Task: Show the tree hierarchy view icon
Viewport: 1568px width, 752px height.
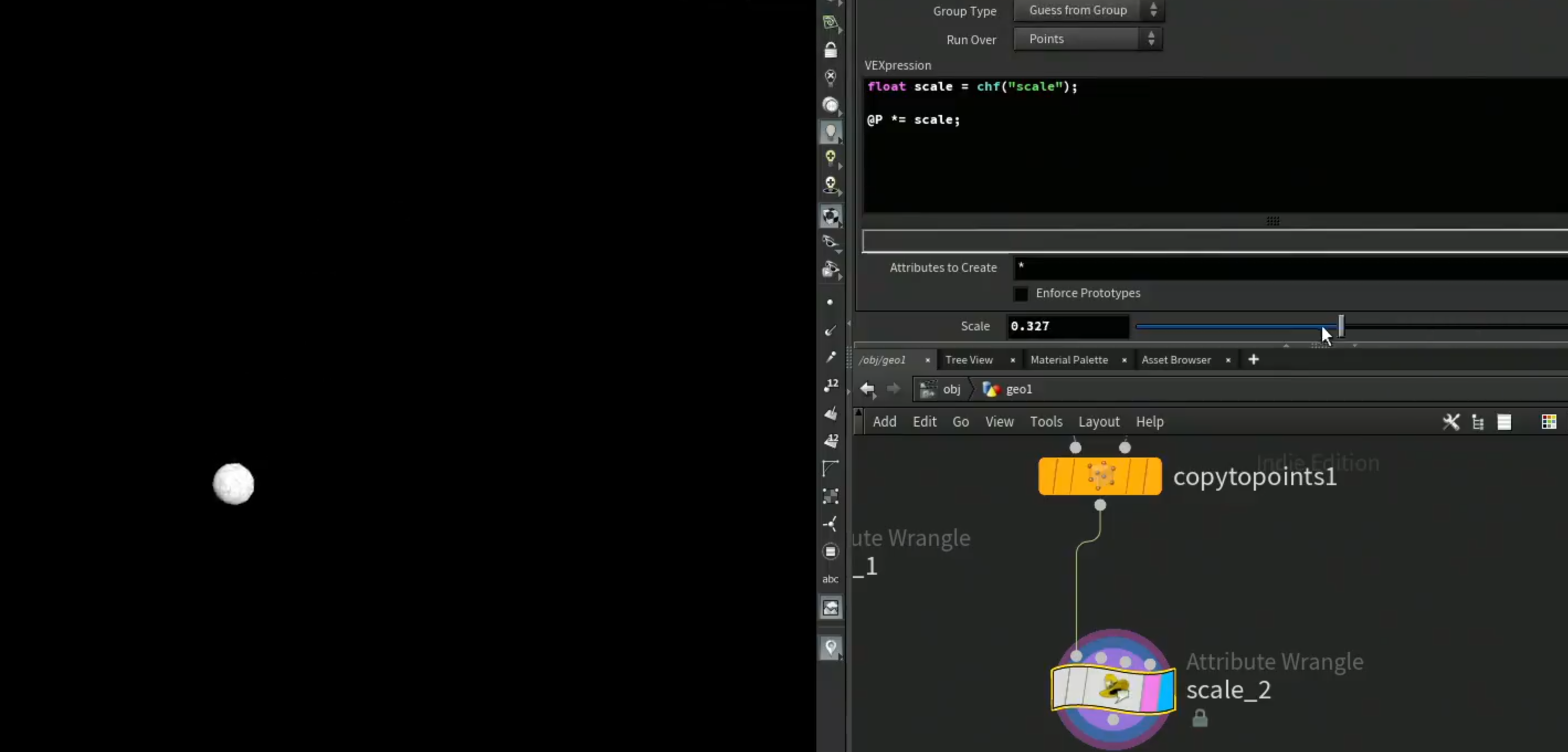Action: tap(1478, 422)
